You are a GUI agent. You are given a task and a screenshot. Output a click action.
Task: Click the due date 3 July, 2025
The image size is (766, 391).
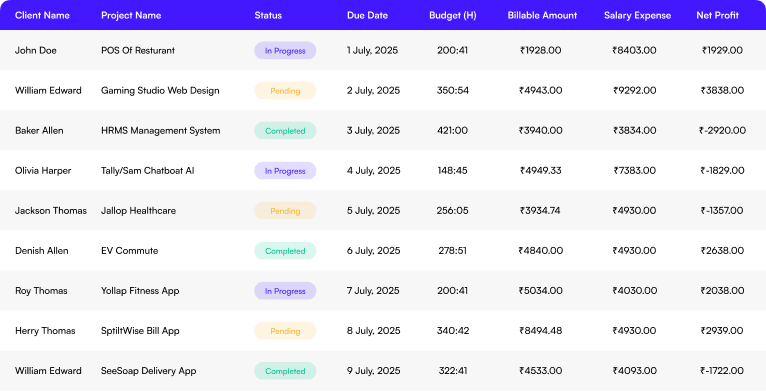coord(373,130)
